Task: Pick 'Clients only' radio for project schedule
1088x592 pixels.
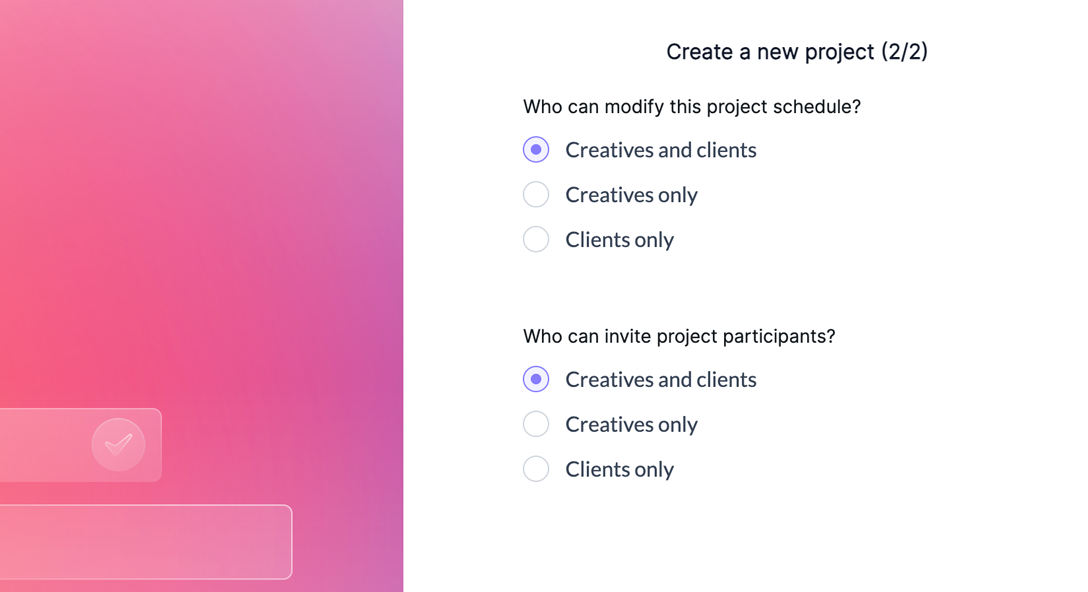Action: pyautogui.click(x=536, y=239)
